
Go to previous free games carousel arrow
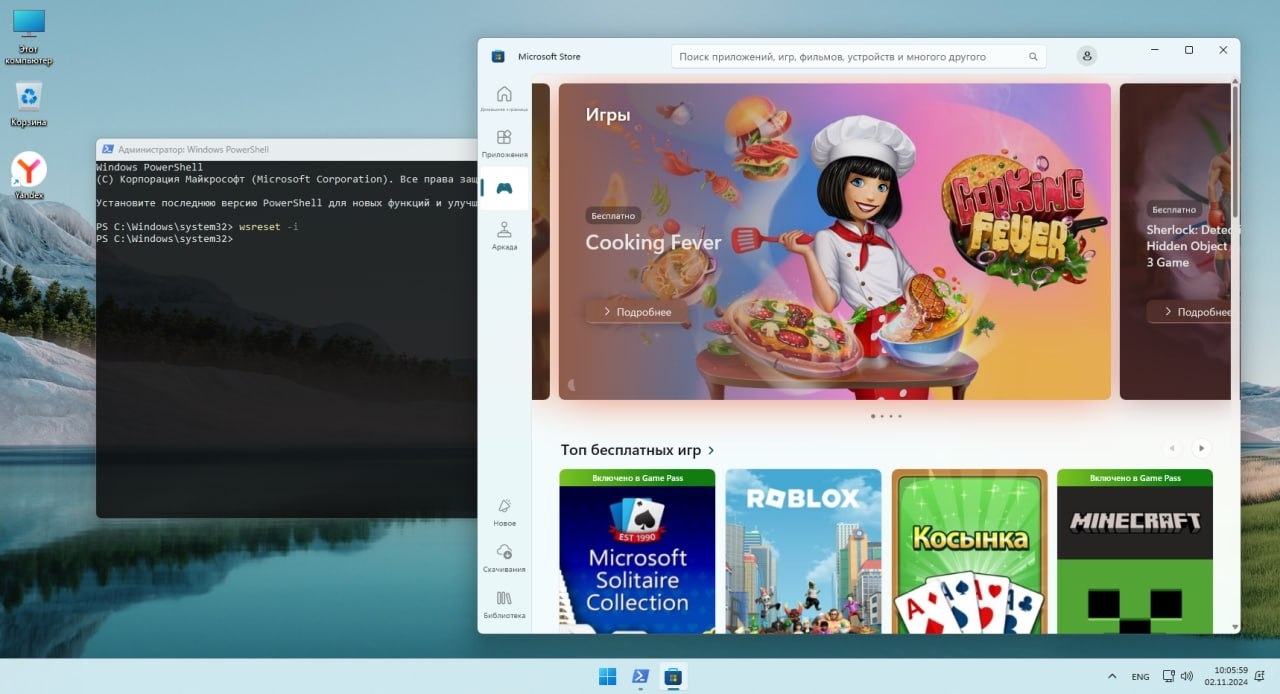pyautogui.click(x=1172, y=448)
